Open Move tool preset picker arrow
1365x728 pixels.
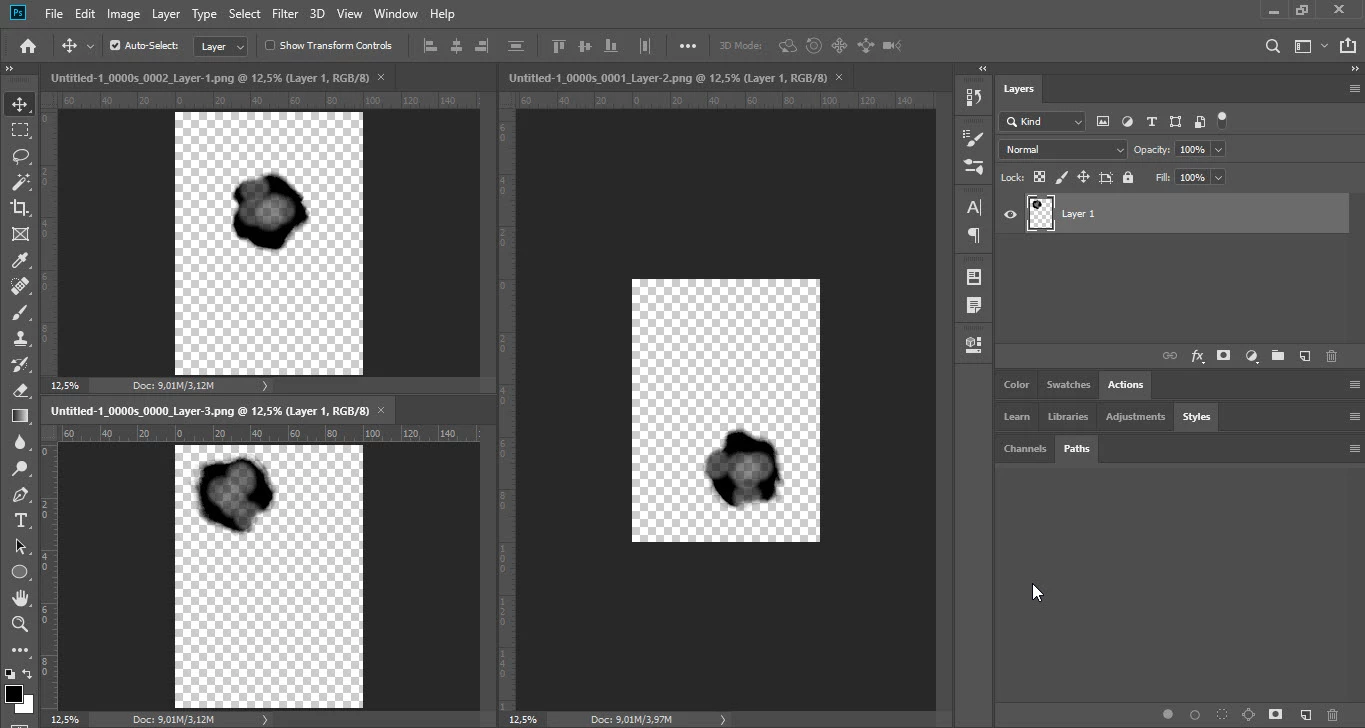coord(90,46)
